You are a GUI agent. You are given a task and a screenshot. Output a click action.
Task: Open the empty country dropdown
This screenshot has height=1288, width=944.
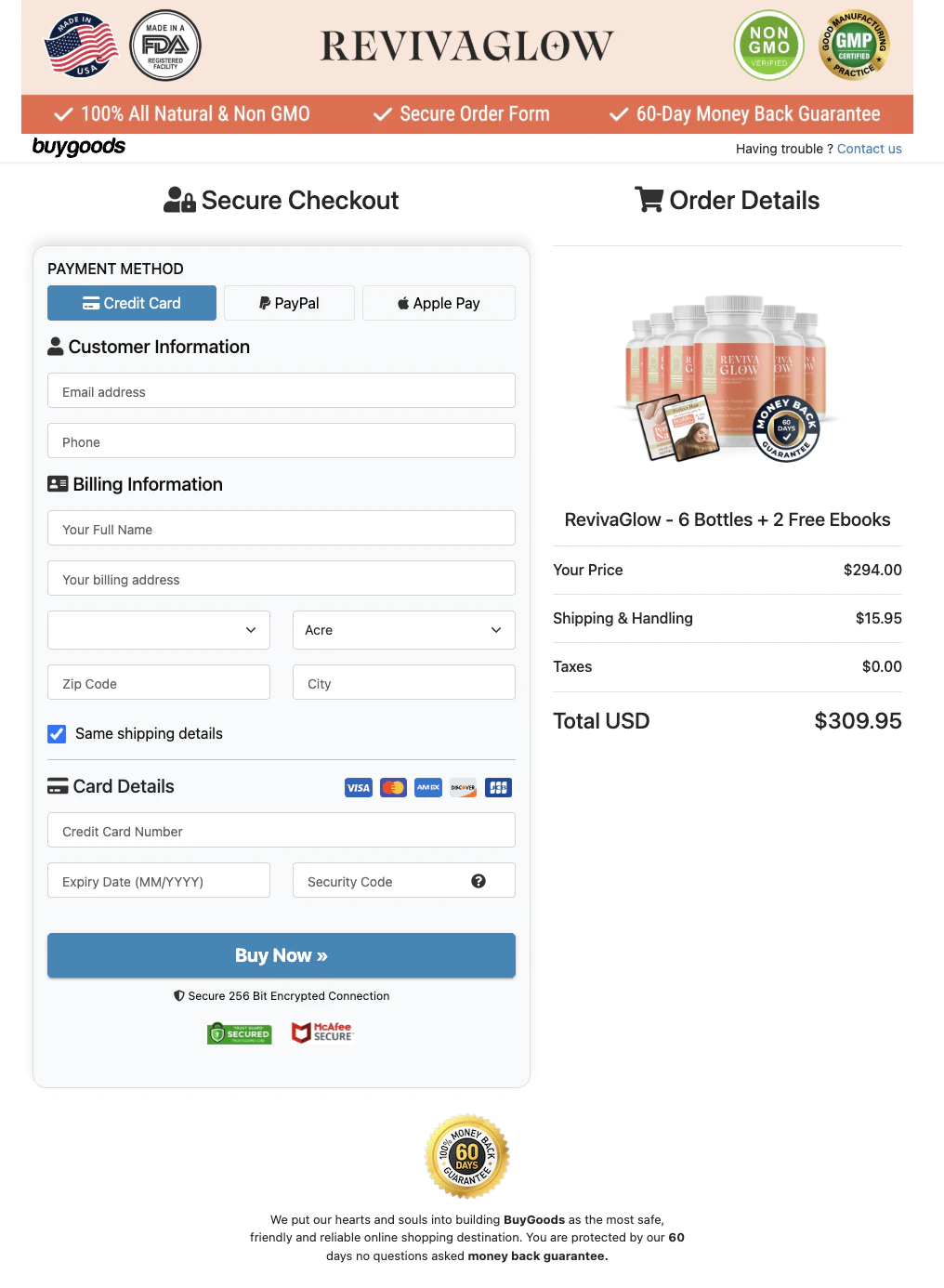pyautogui.click(x=159, y=630)
